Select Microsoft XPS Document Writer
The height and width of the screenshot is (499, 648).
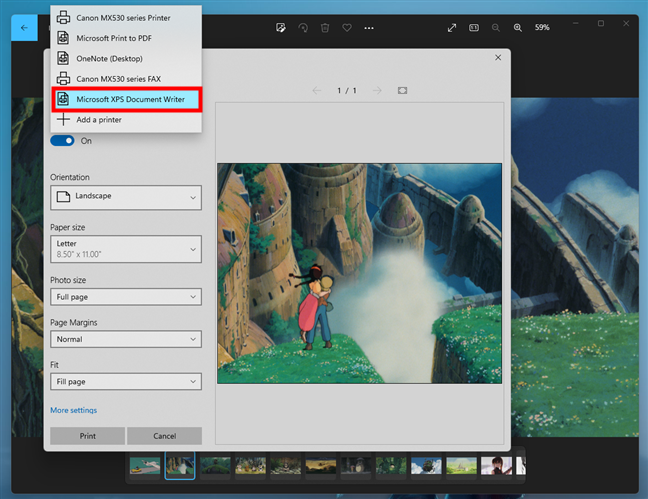[126, 99]
